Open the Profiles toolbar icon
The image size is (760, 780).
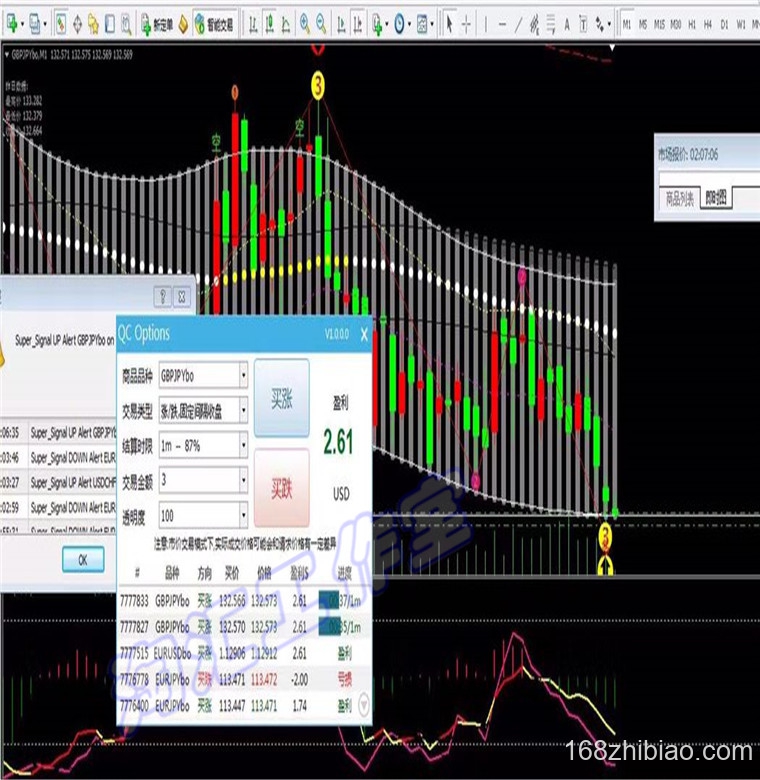point(34,23)
